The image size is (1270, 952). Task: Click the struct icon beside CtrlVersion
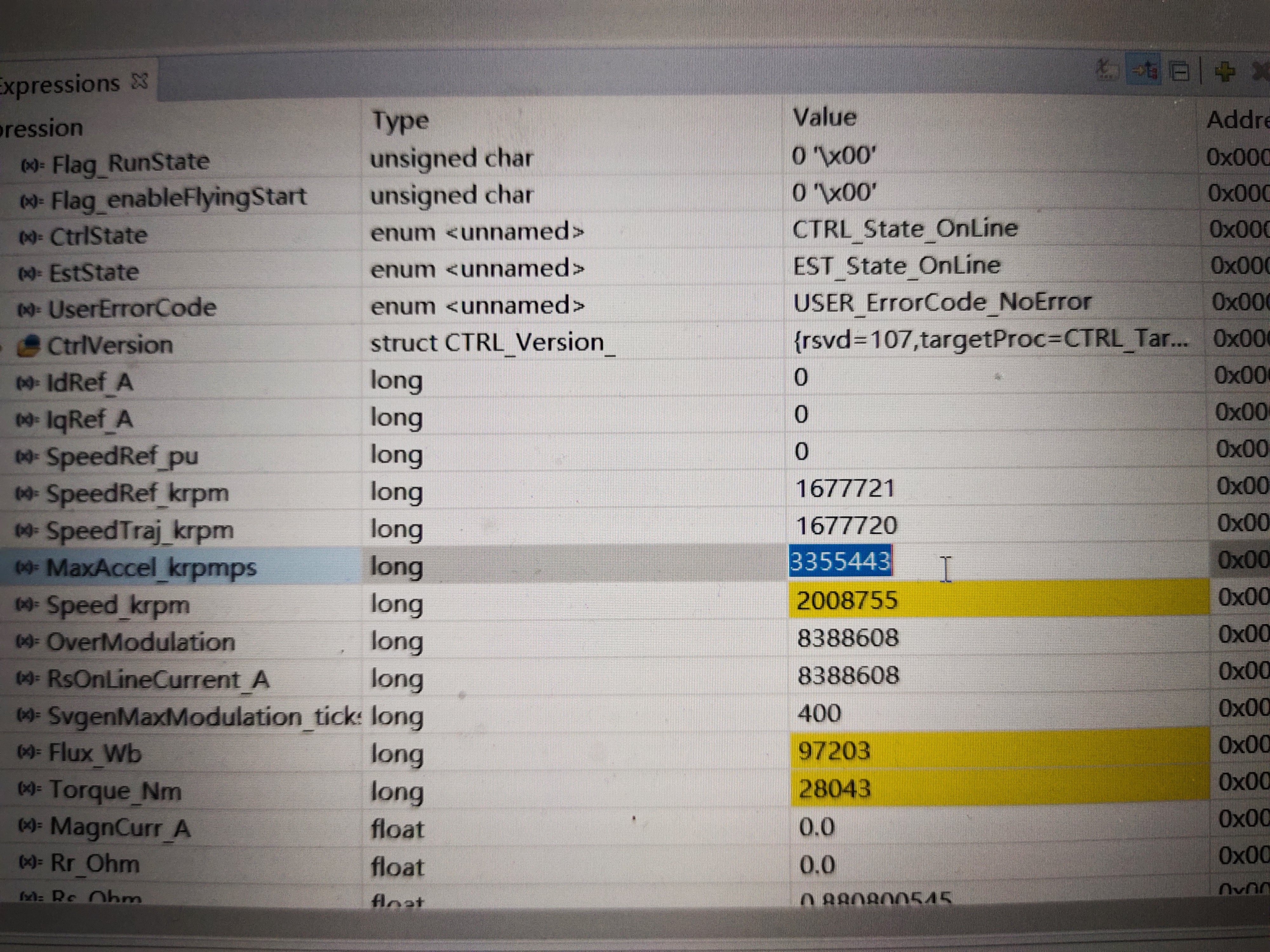point(29,346)
